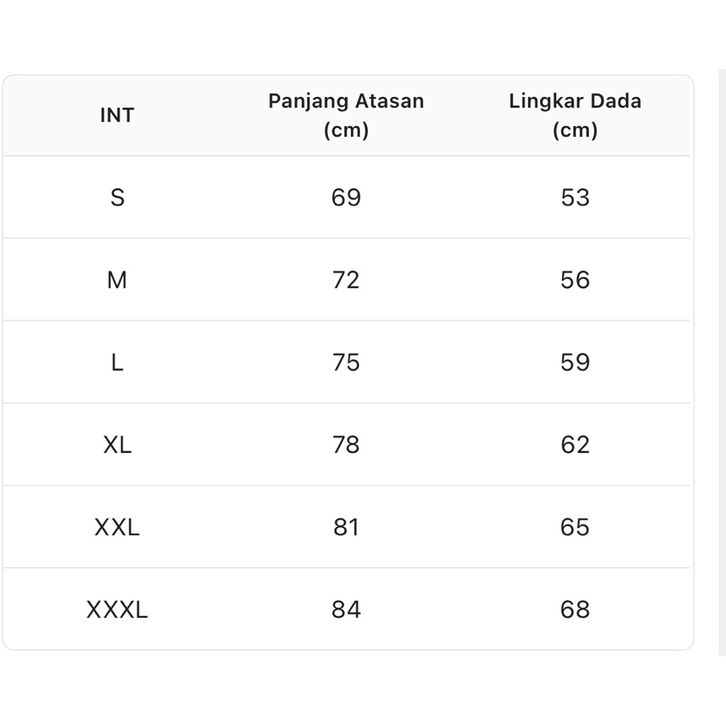The height and width of the screenshot is (726, 726).
Task: Click the 62 chest value for XL
Action: click(x=575, y=445)
